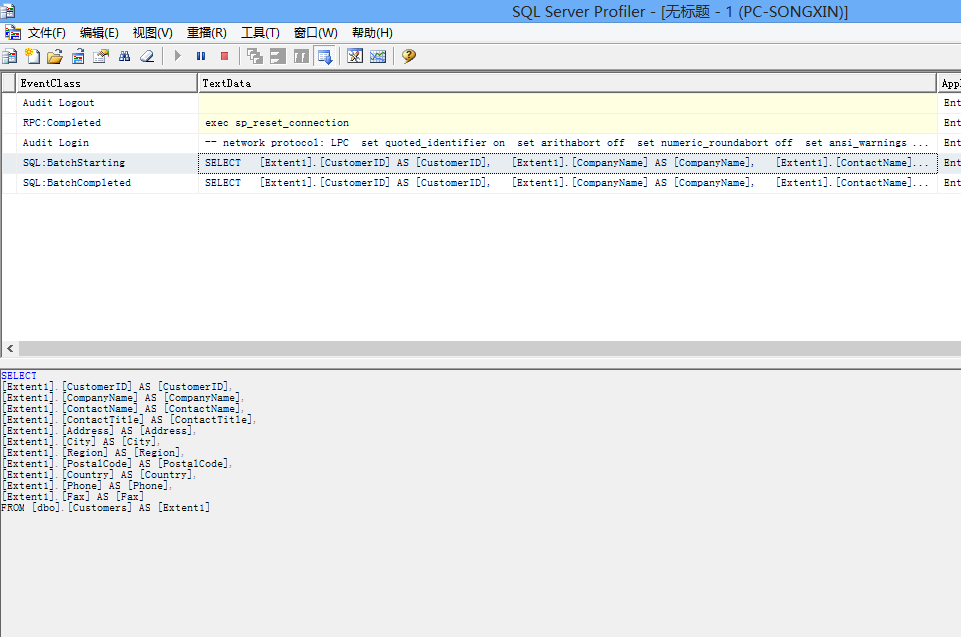Click the blue SELECT keyword in the detail pane

(x=19, y=375)
